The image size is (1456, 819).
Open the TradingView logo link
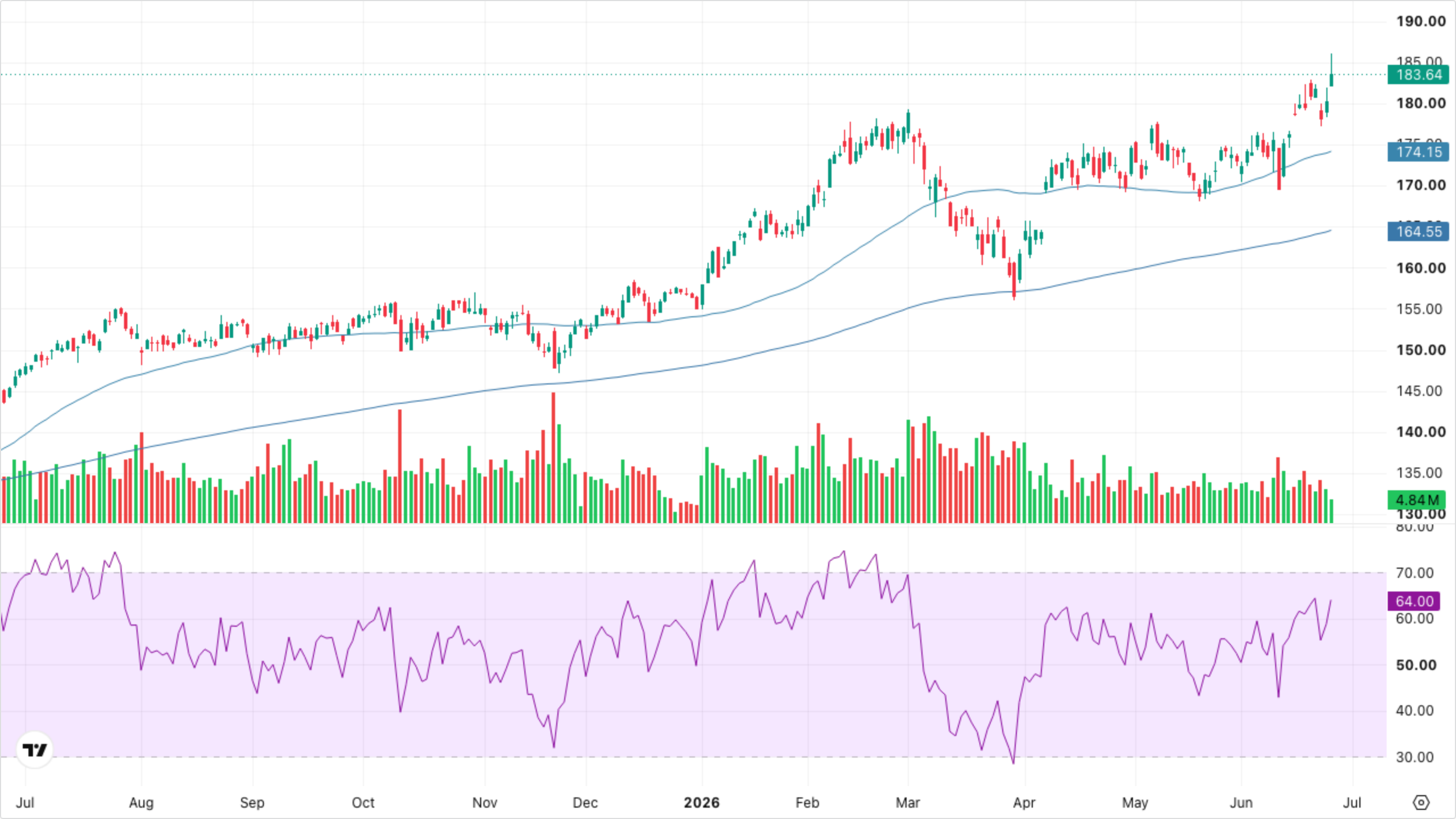(x=35, y=750)
